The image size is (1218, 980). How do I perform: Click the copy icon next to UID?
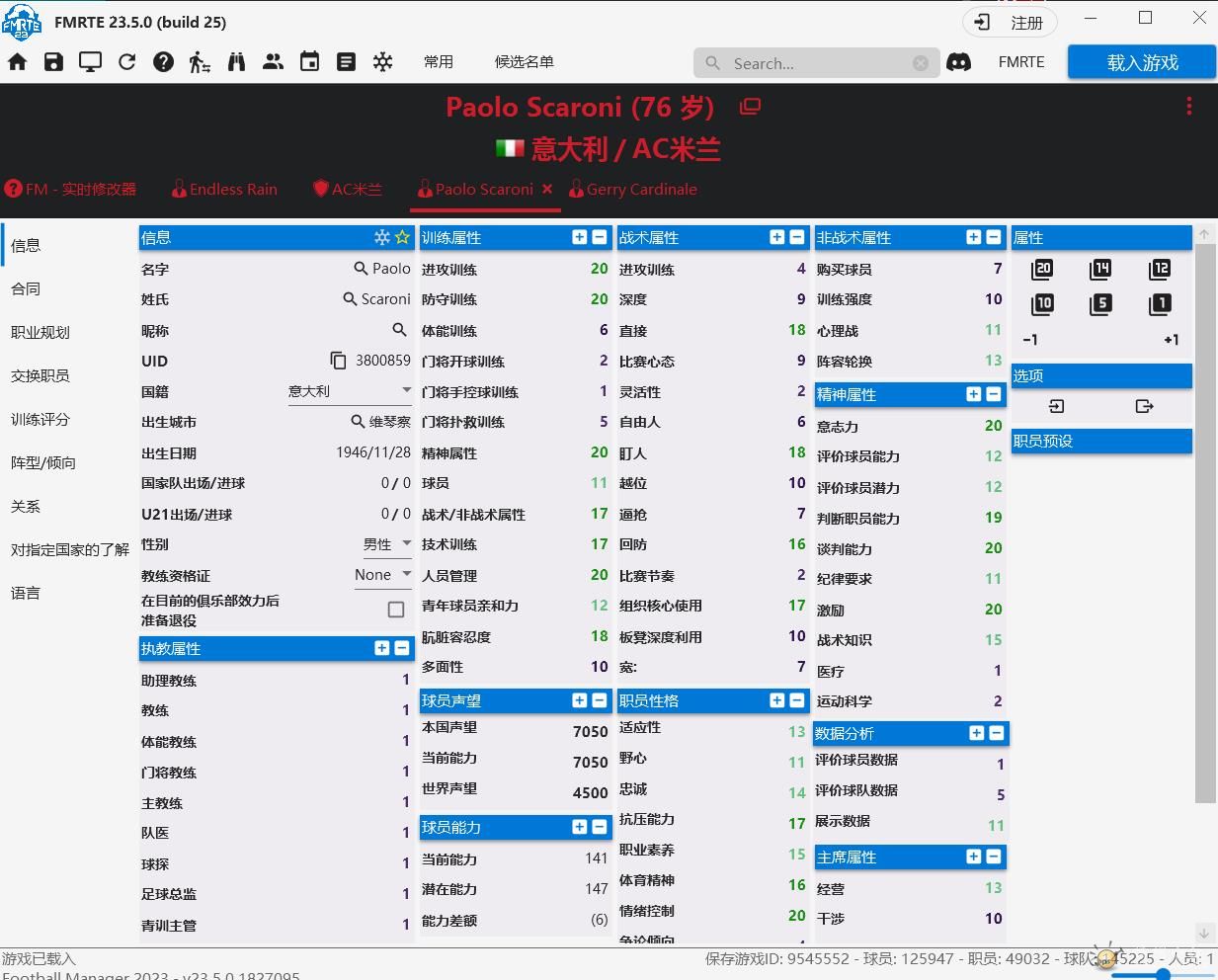tap(338, 361)
